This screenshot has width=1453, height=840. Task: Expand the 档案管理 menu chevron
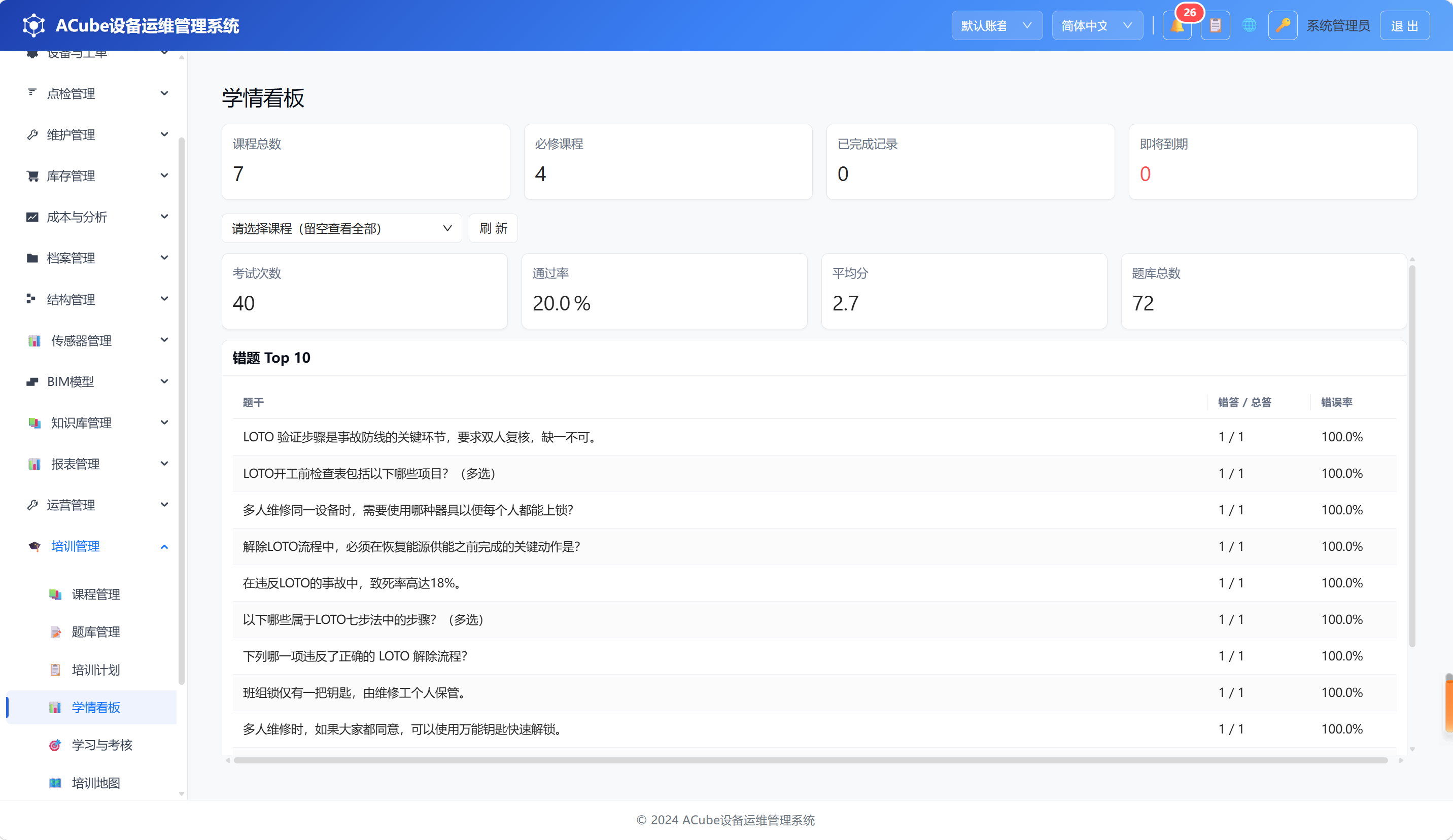(164, 258)
